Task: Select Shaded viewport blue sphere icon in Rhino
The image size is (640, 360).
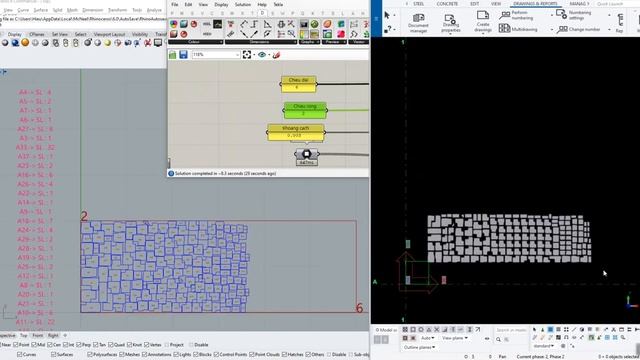Action: (x=15, y=42)
